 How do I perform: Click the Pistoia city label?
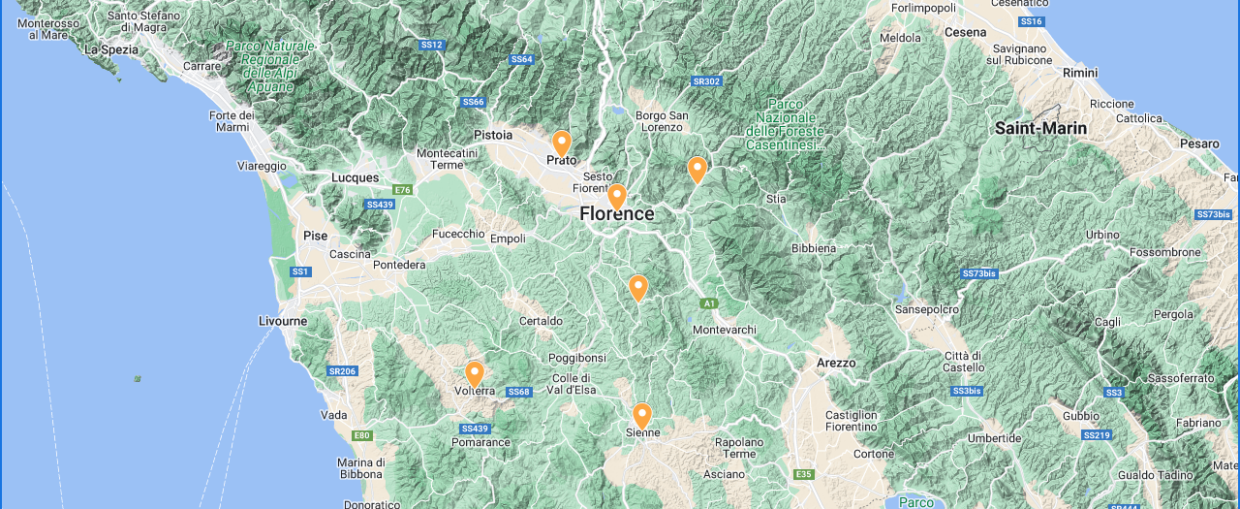tap(493, 135)
